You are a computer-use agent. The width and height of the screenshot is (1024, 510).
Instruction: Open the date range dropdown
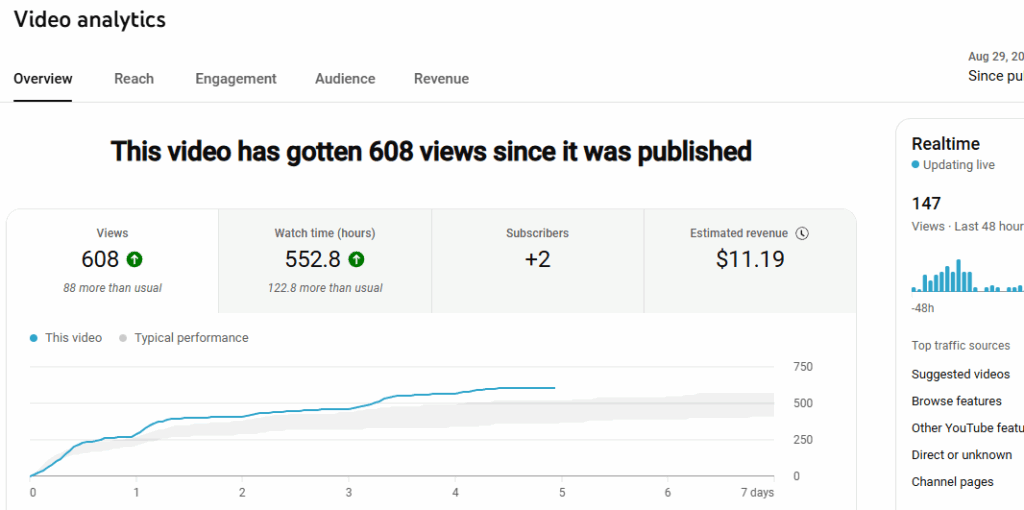(995, 67)
